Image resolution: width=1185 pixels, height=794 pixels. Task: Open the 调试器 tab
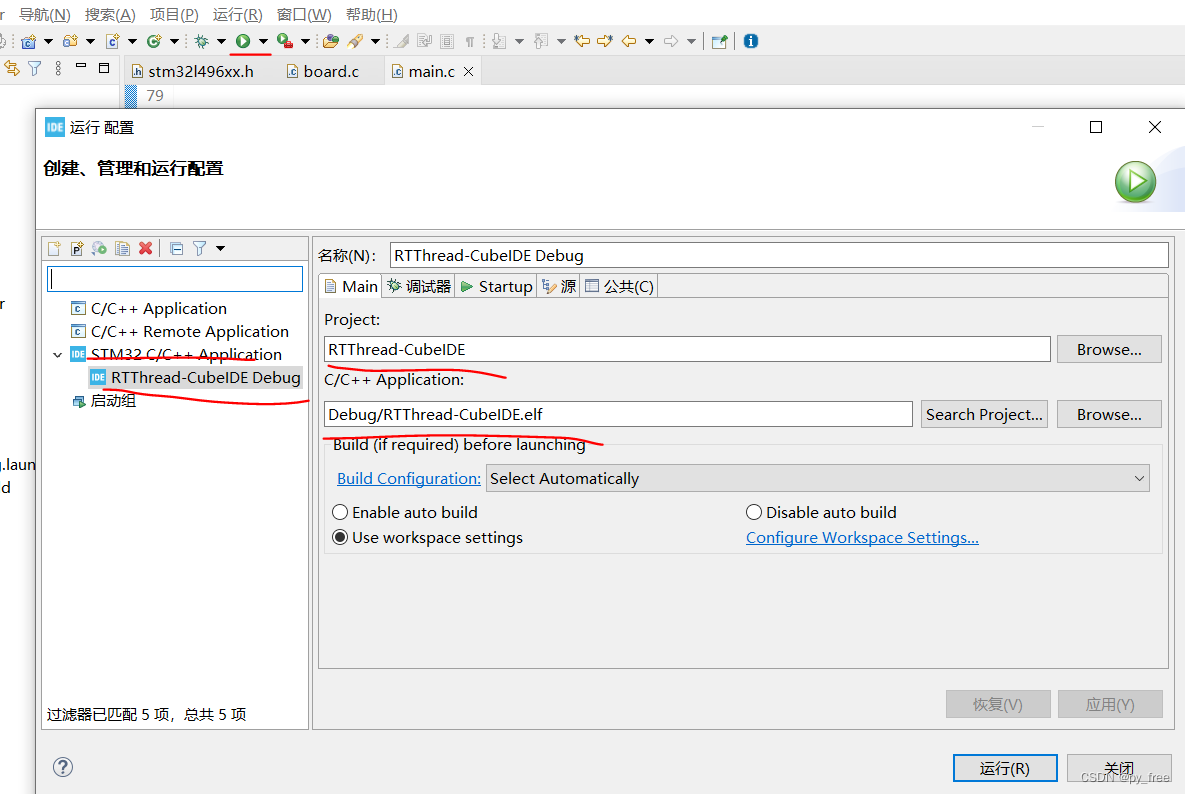point(419,287)
